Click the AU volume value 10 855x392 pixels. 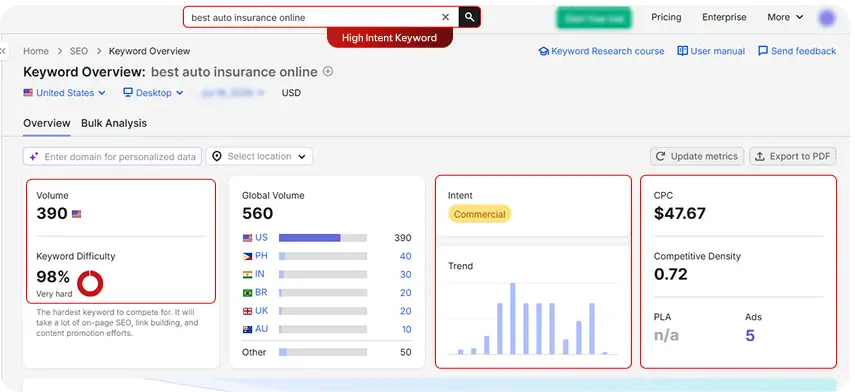pyautogui.click(x=407, y=329)
